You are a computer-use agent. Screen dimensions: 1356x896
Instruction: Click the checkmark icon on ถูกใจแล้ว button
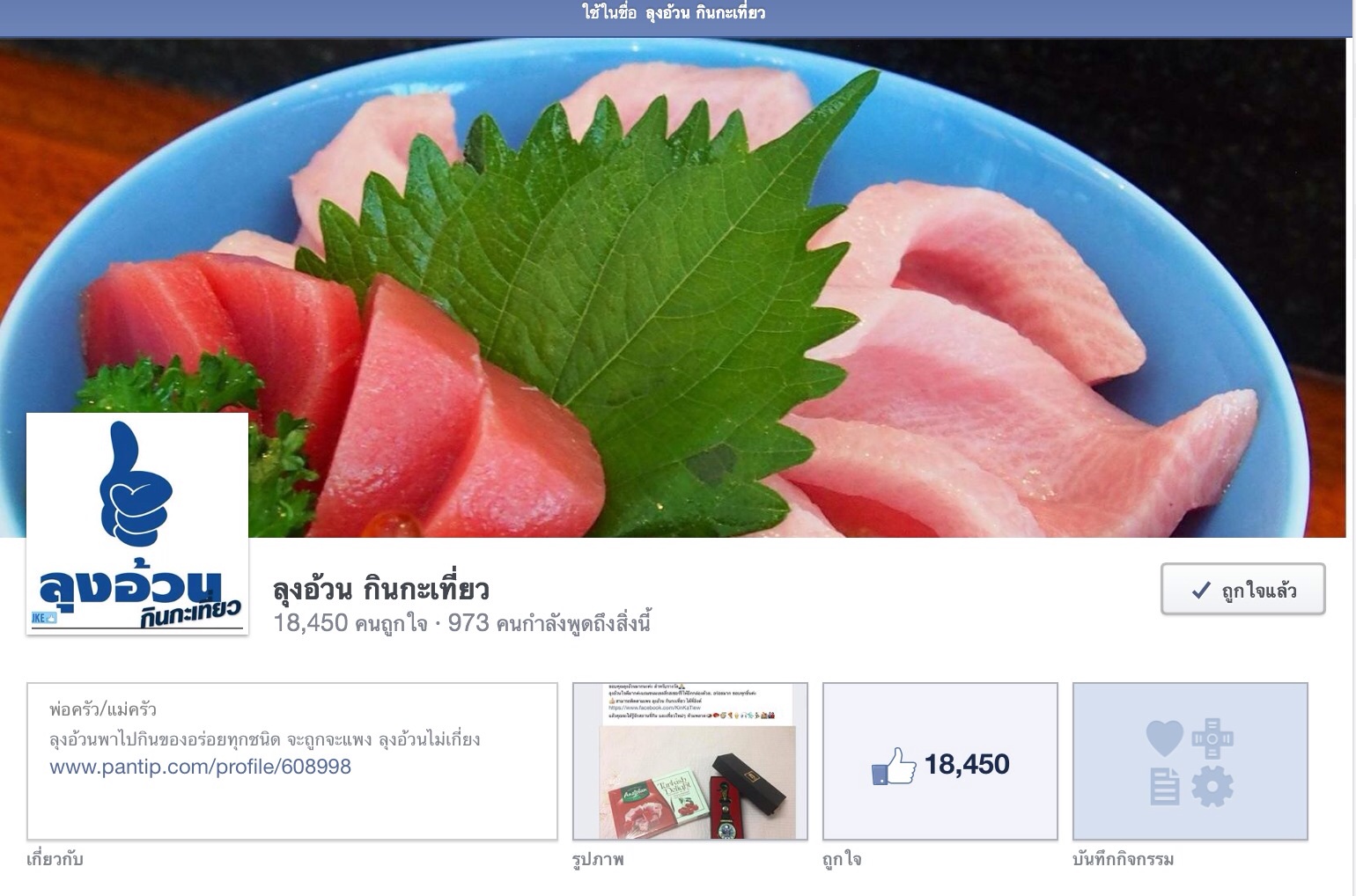(1200, 591)
